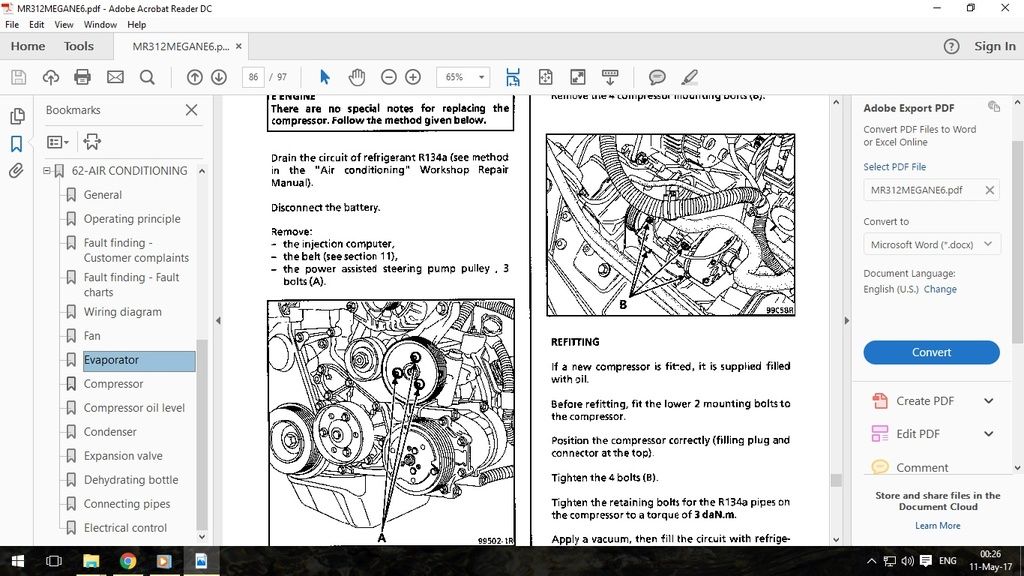Collapse the left navigation pane arrow
The width and height of the screenshot is (1024, 576).
coord(218,321)
